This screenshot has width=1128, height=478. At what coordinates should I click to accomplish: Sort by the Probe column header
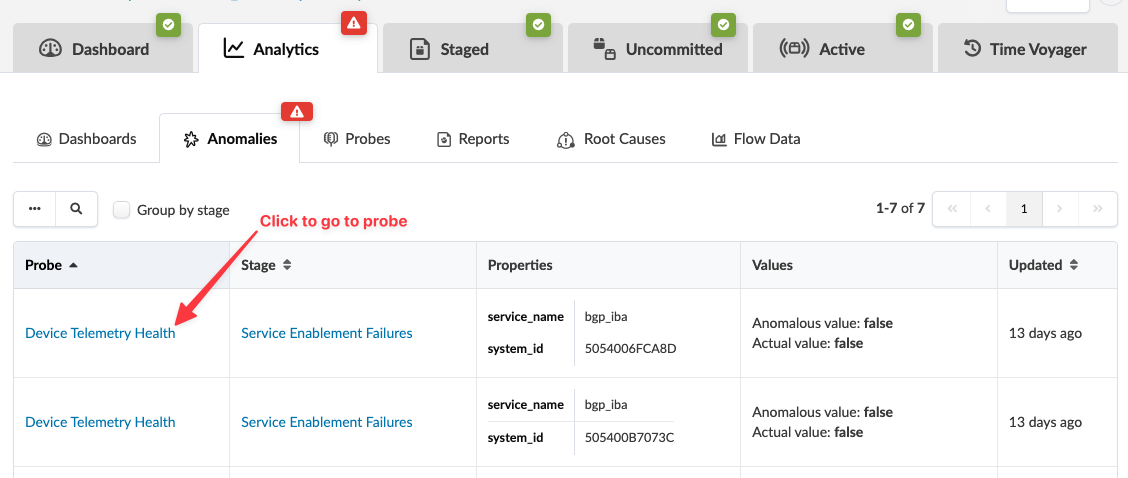pyautogui.click(x=51, y=265)
